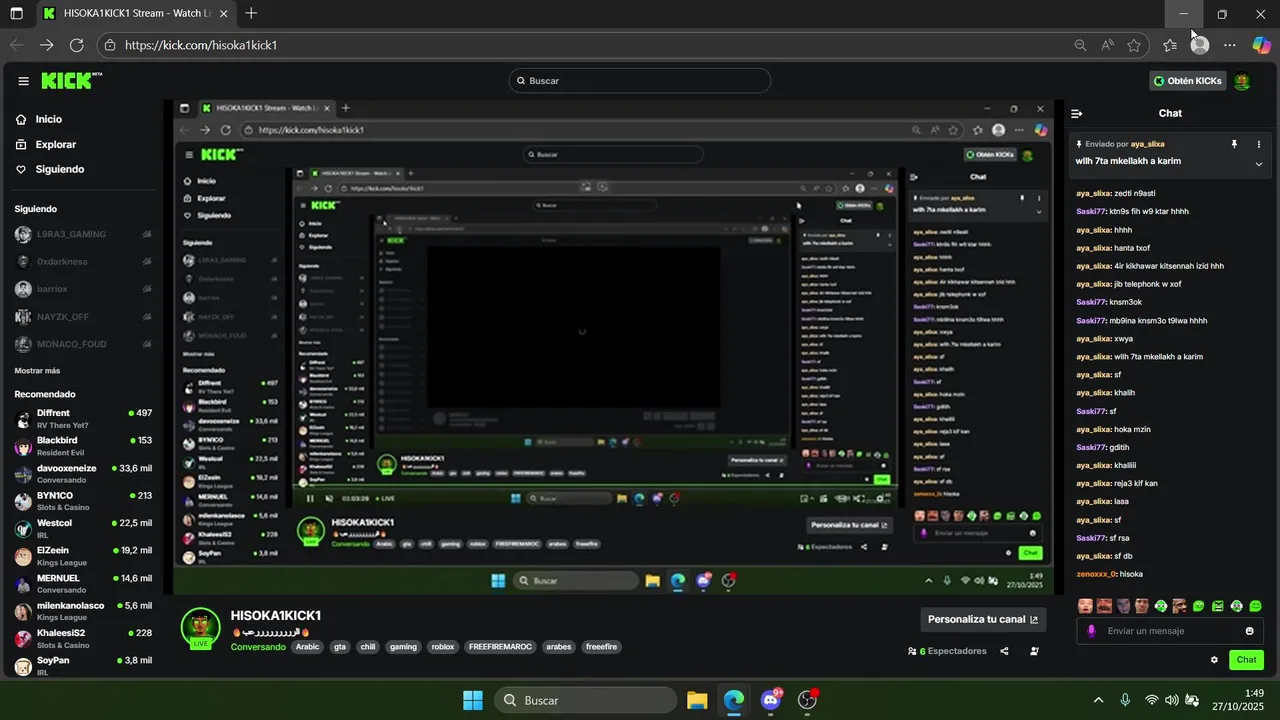
Task: Expand list with Mostrar más
Action: pos(37,371)
